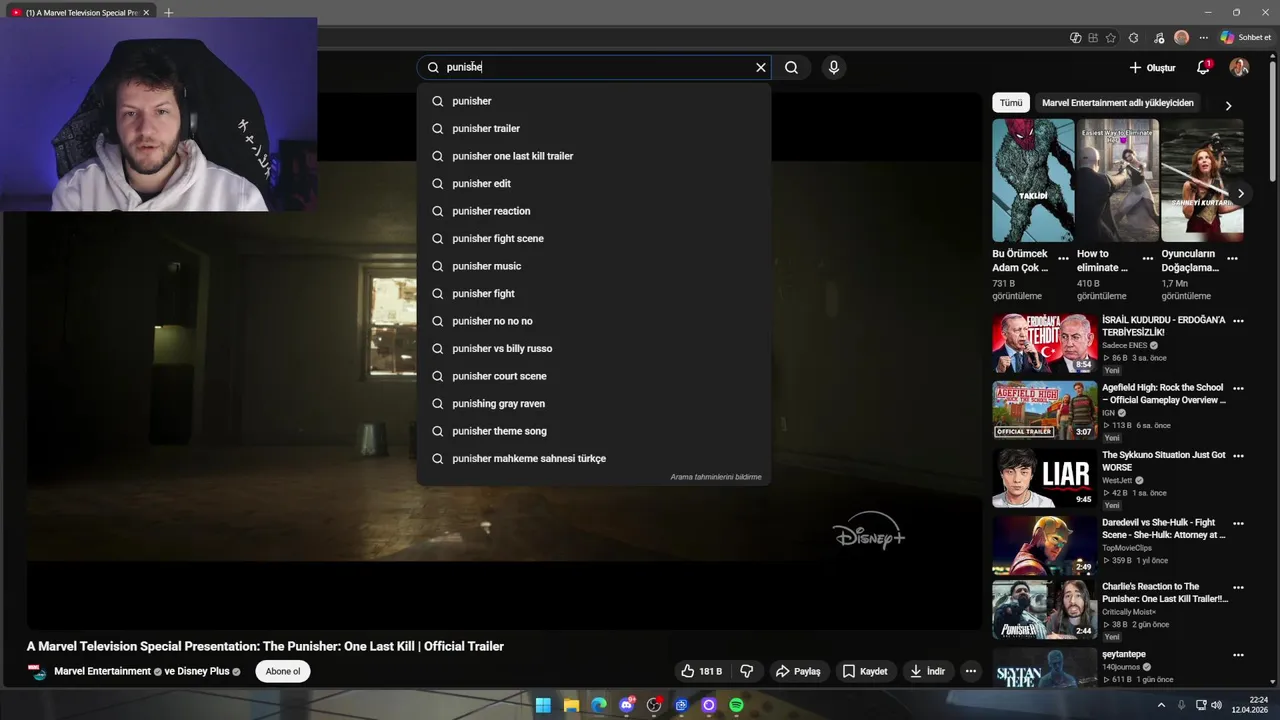Open options for 'şeytantepe' video
Screen dimensions: 1280x720
1238,656
